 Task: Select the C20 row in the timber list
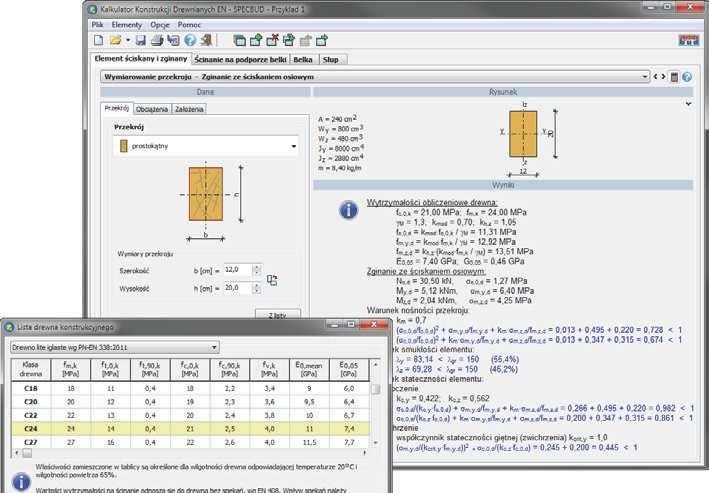pyautogui.click(x=190, y=402)
